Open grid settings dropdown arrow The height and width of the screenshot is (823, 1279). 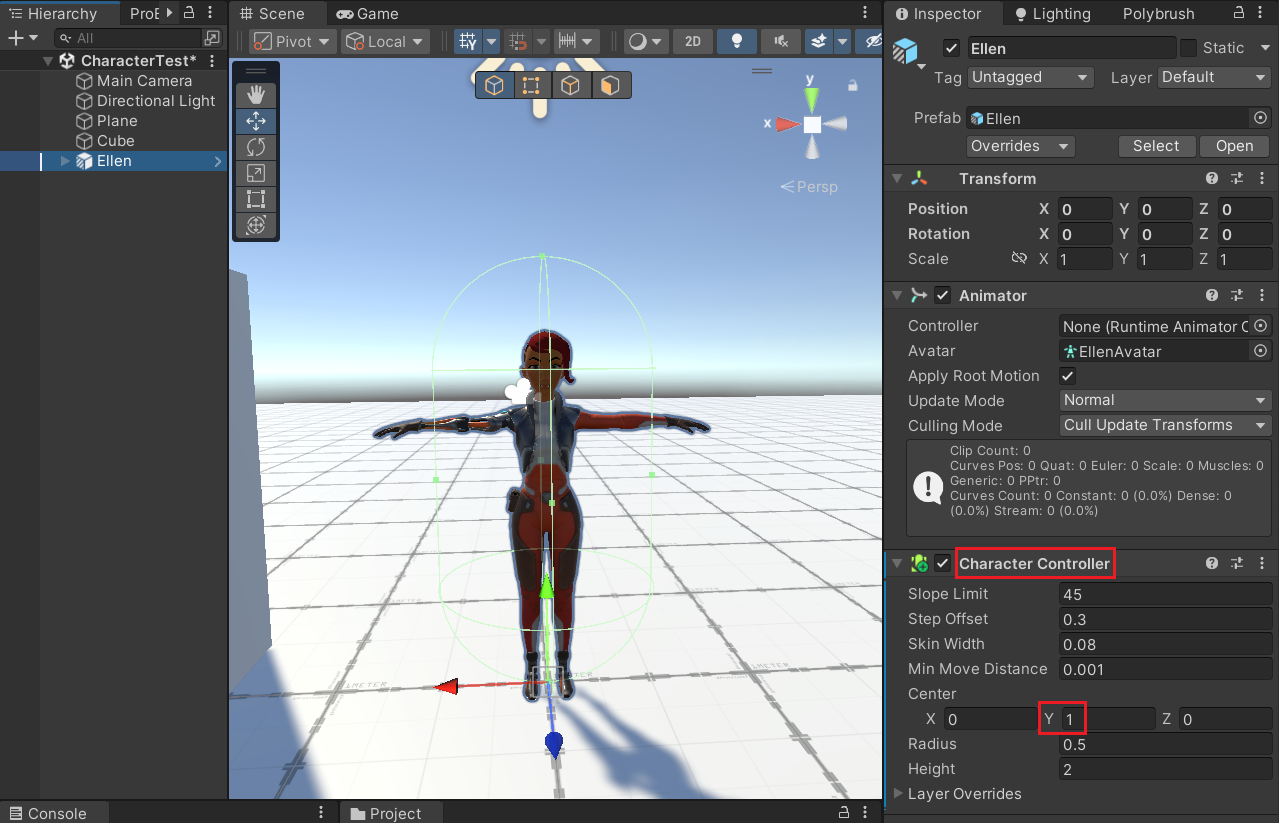pos(491,42)
